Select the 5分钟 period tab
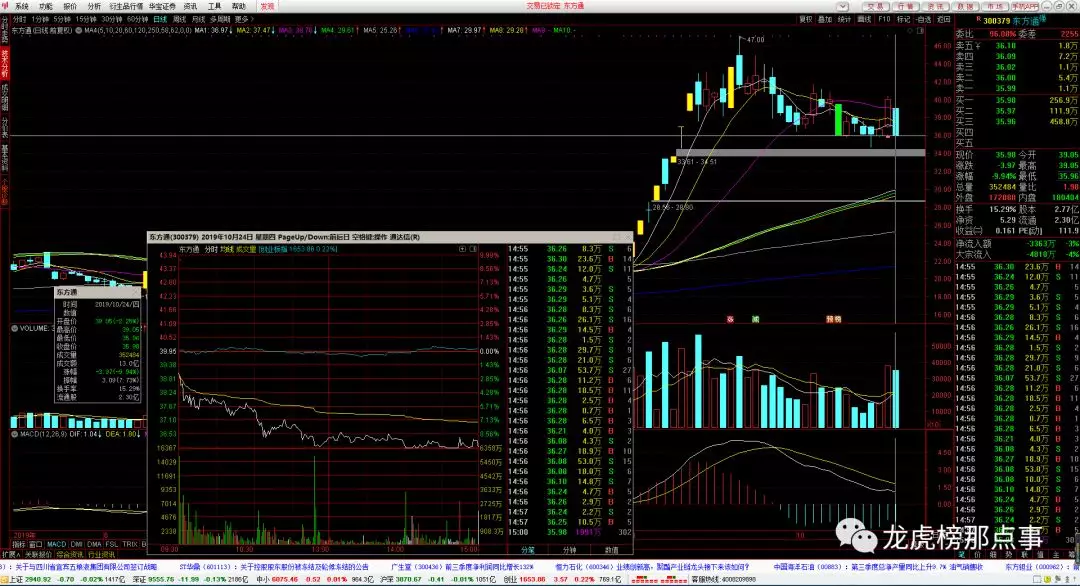The height and width of the screenshot is (586, 1080). point(63,18)
